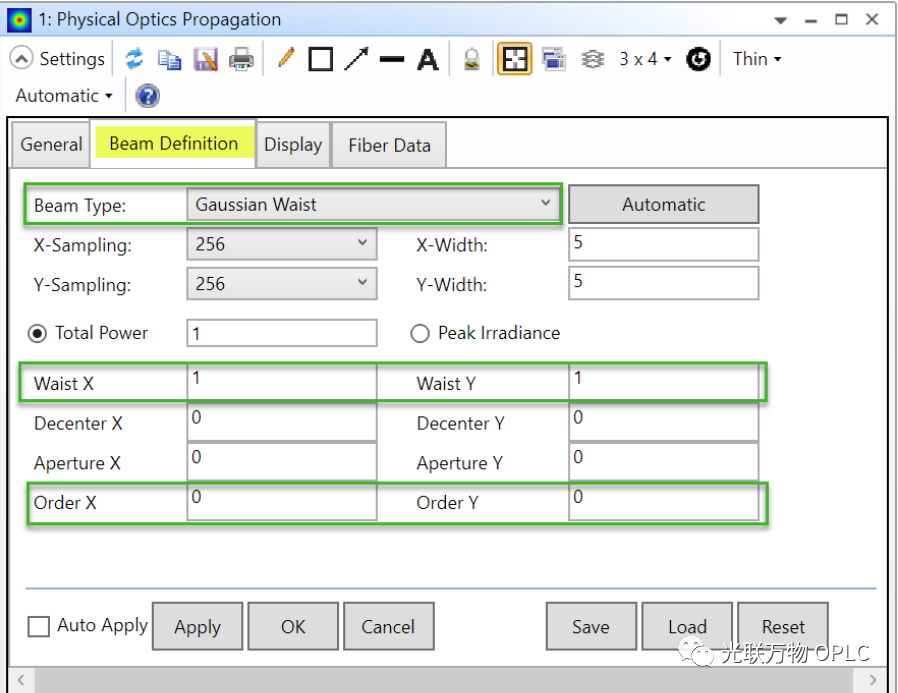
Task: Click the lock window padlock icon
Action: pos(471,60)
